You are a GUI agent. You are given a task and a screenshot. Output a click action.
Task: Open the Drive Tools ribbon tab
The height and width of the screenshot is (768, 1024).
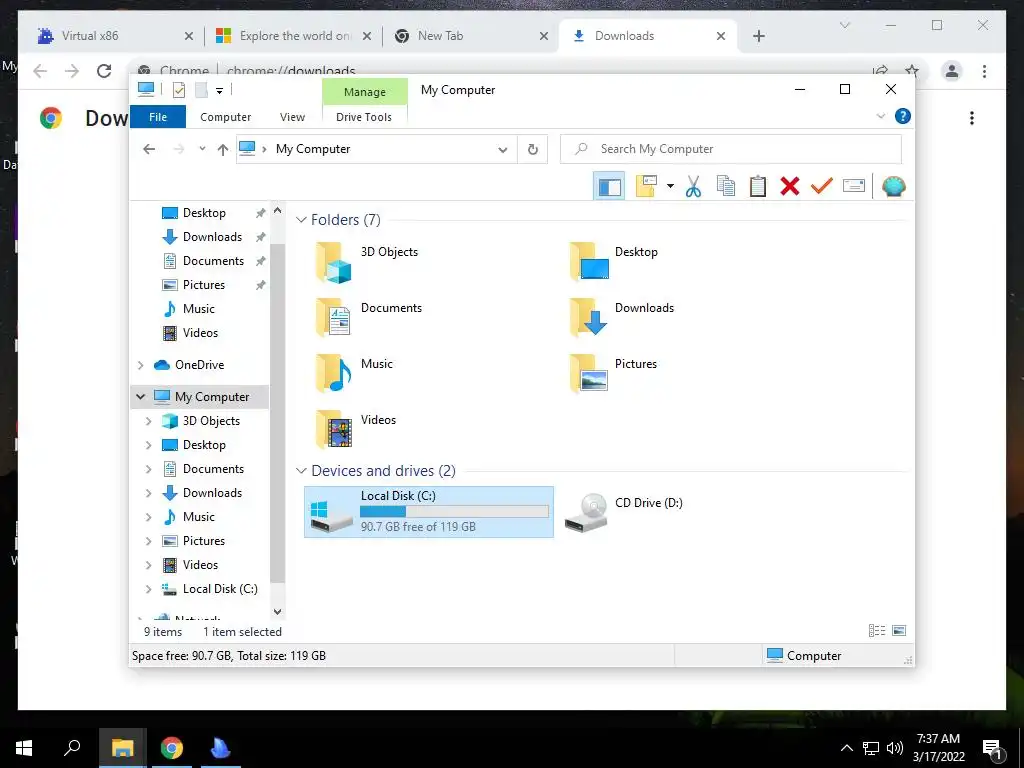coord(364,117)
